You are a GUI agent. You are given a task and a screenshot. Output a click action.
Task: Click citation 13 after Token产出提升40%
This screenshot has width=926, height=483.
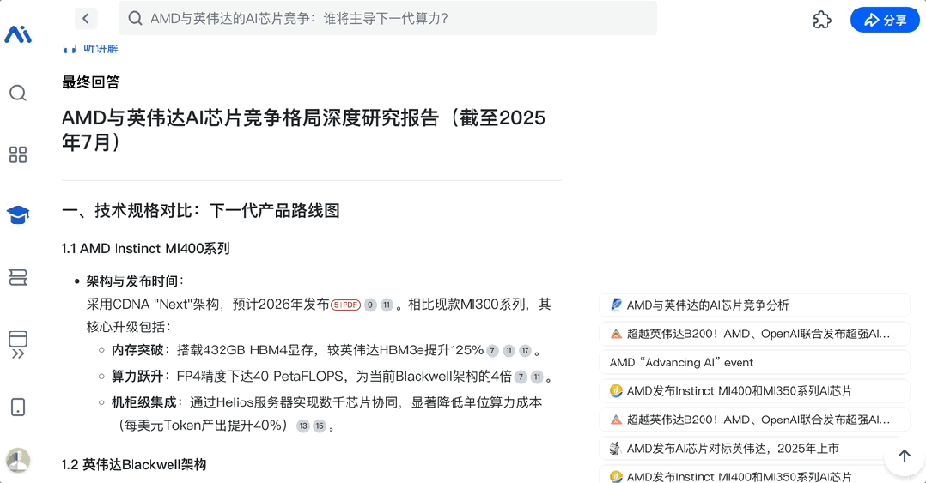302,426
